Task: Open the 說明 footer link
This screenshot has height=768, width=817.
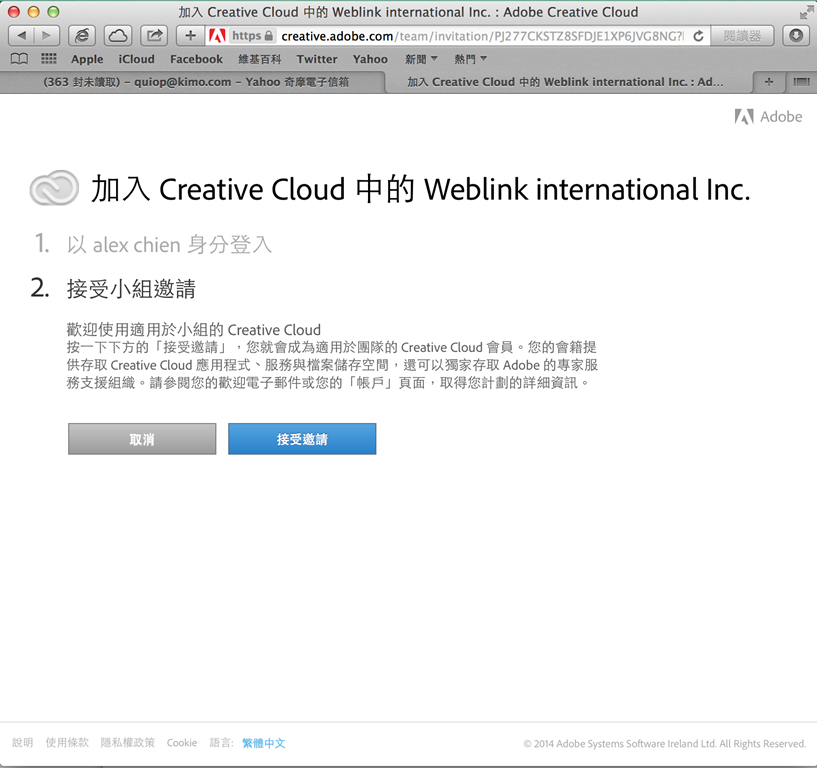Action: click(22, 742)
